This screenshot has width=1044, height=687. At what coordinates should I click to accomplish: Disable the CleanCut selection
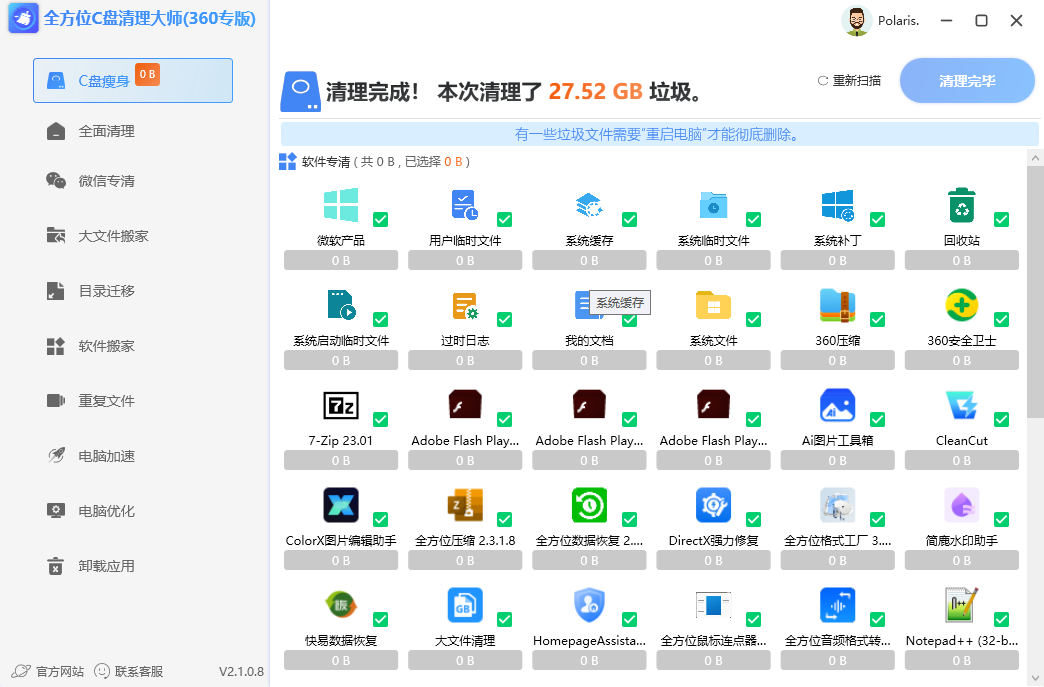coord(1001,420)
